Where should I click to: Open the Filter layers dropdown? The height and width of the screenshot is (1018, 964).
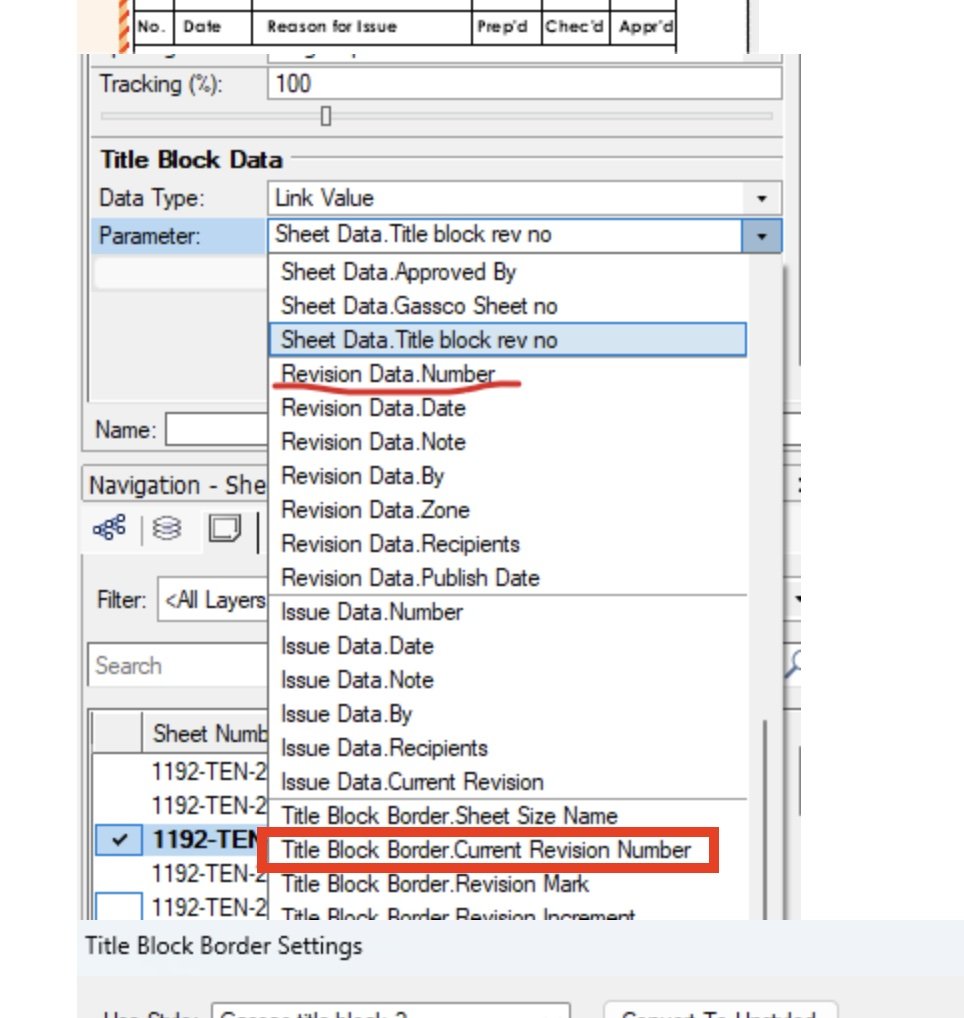(x=210, y=600)
